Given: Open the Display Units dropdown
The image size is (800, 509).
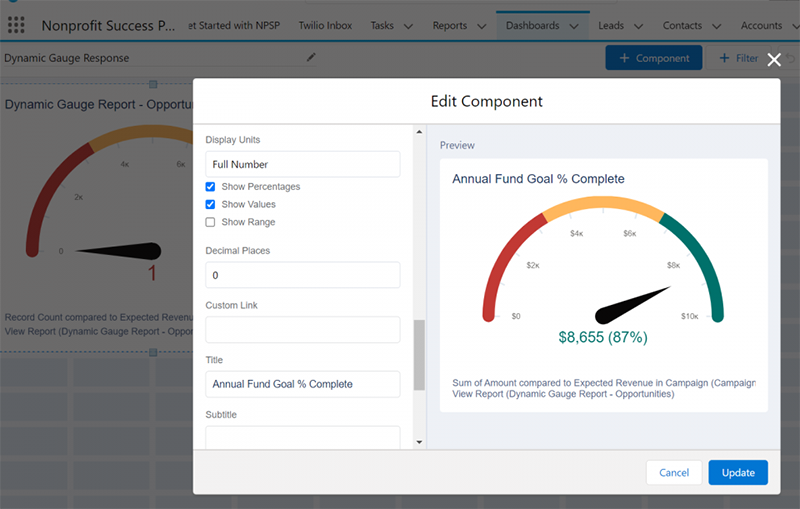Looking at the screenshot, I should pos(302,164).
